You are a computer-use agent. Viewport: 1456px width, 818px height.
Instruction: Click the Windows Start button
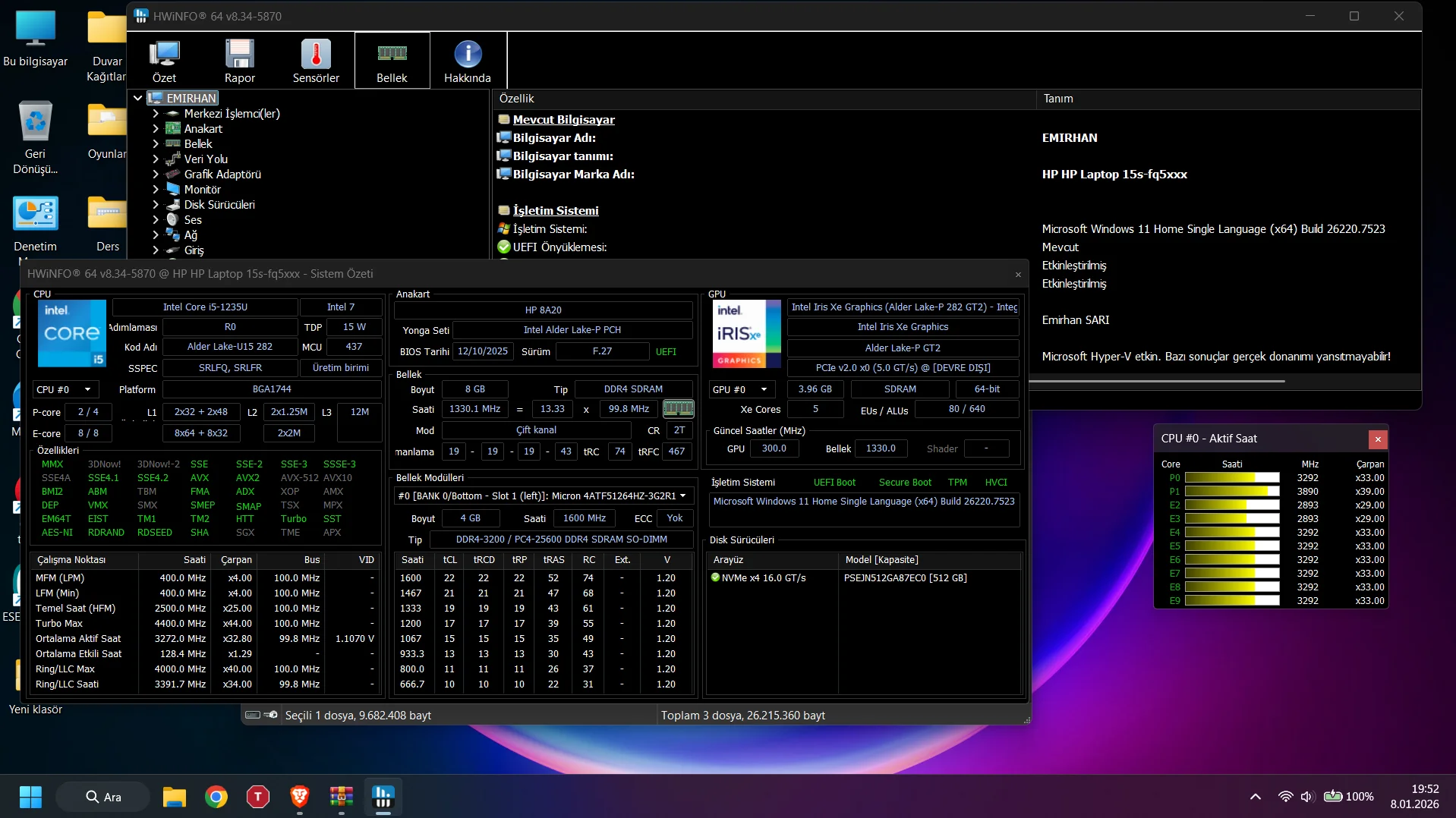click(x=30, y=797)
